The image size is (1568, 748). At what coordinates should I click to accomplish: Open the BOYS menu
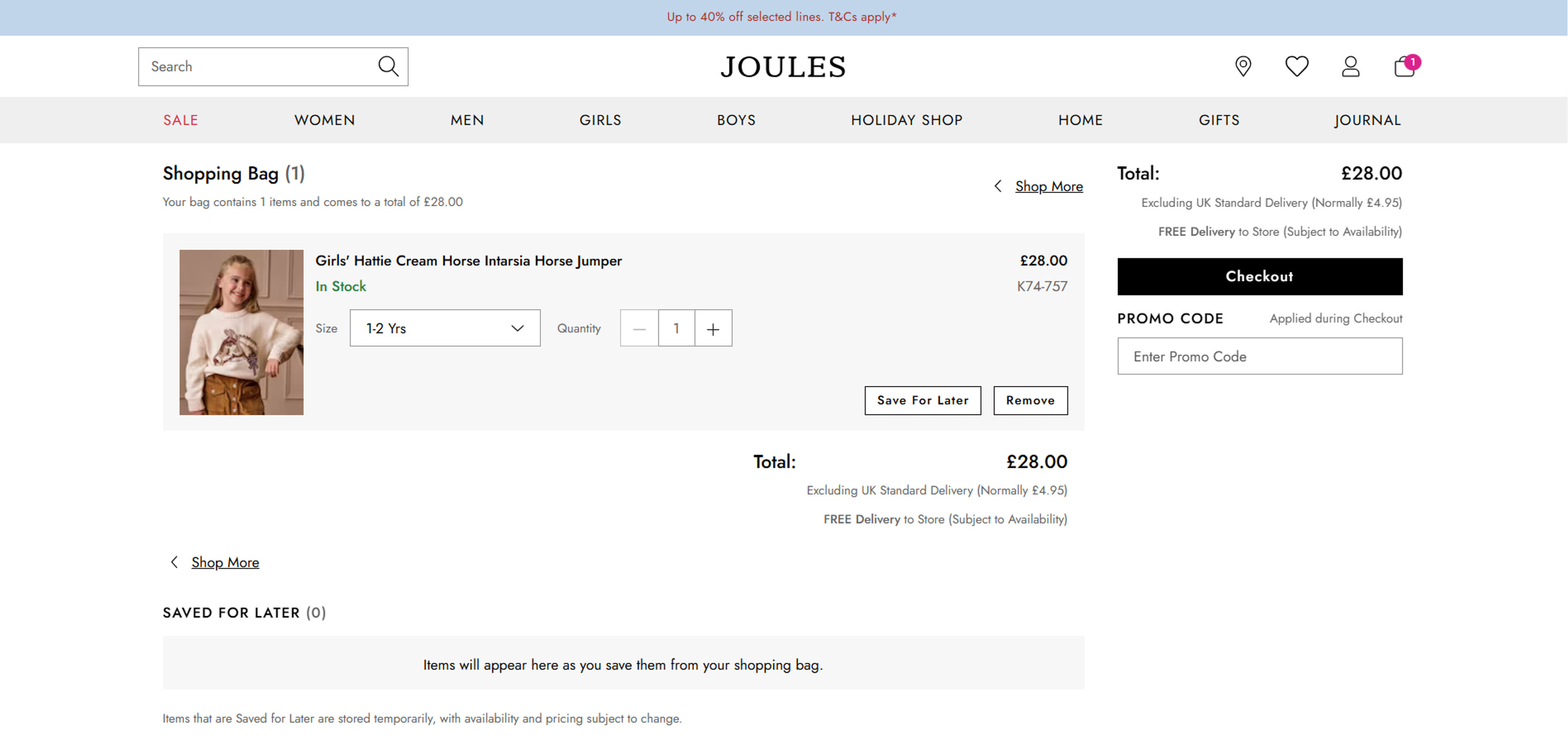click(736, 120)
